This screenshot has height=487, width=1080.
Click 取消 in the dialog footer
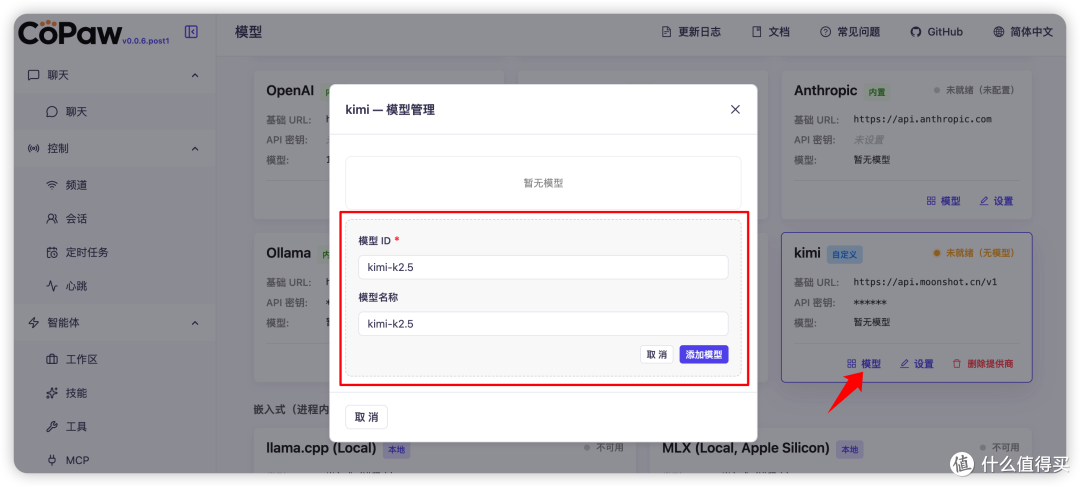point(366,417)
